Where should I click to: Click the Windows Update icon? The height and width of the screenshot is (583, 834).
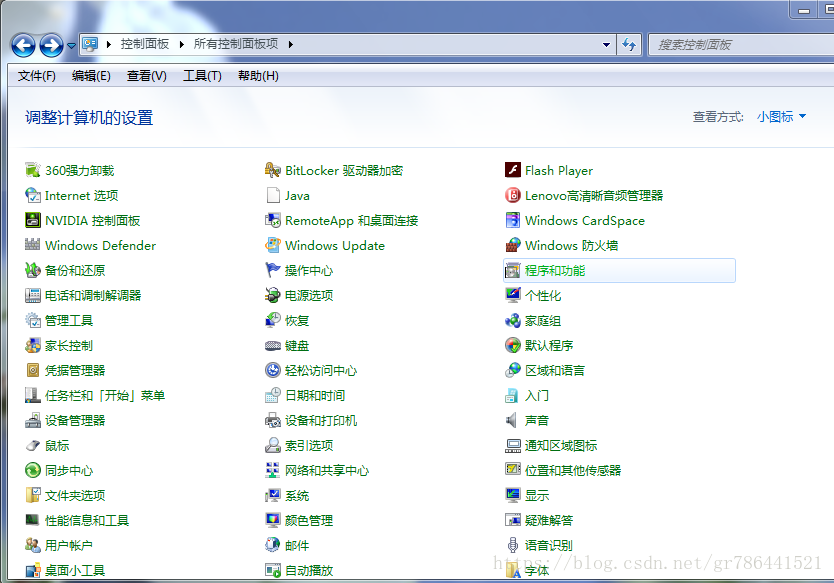coord(273,245)
